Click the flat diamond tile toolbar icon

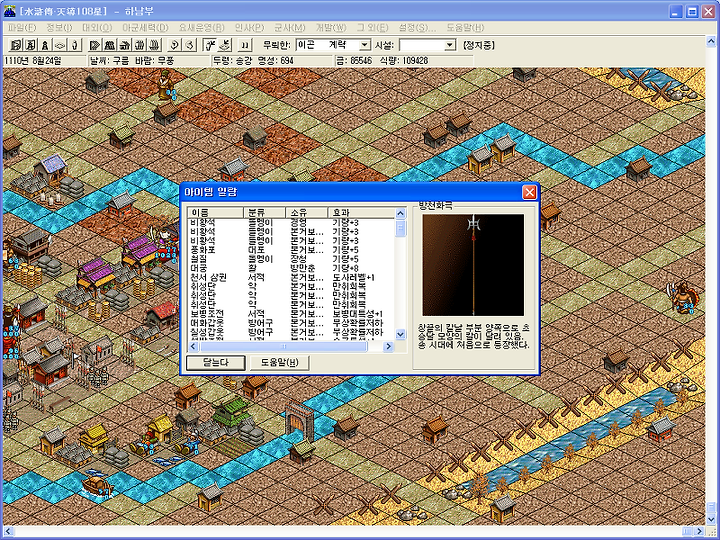(x=60, y=45)
